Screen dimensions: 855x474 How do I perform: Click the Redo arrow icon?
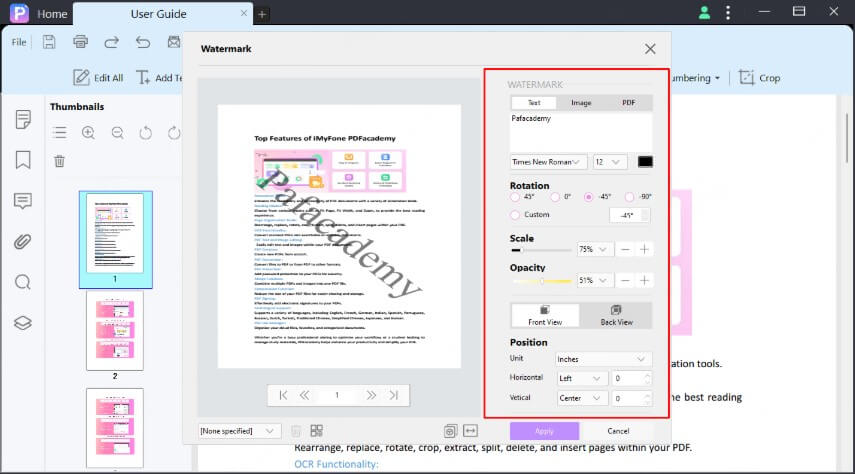111,42
